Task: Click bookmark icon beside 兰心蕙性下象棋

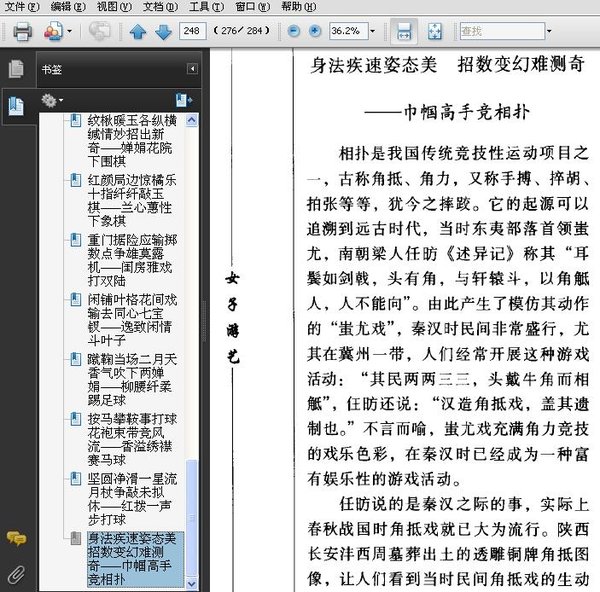Action: pos(76,180)
